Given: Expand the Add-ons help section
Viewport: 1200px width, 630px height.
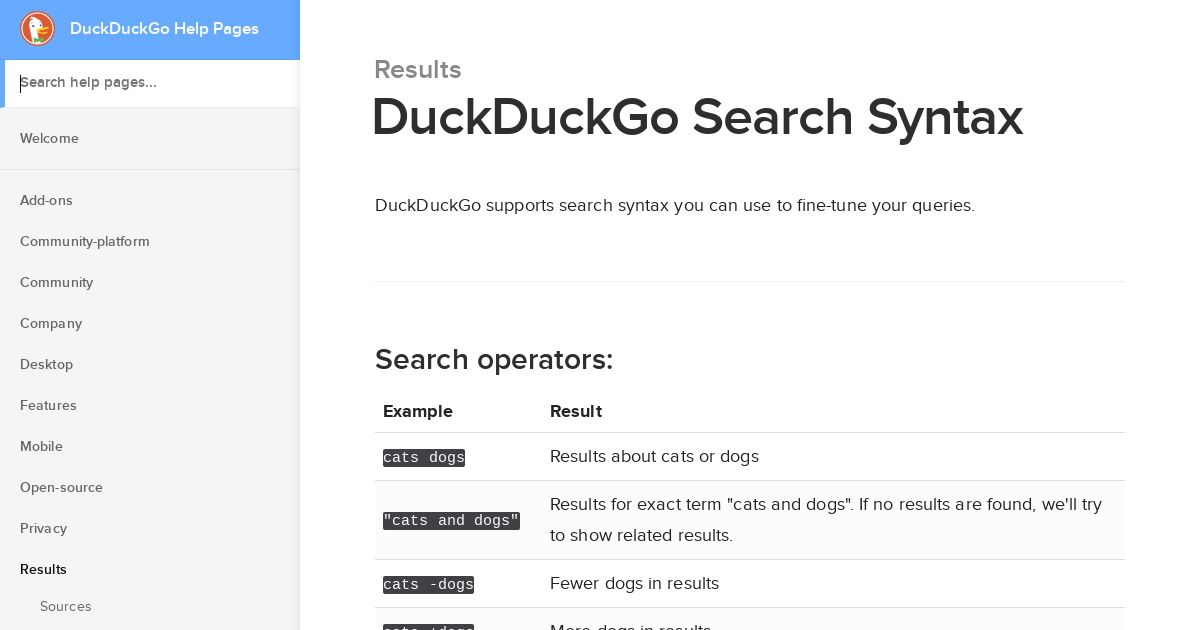Looking at the screenshot, I should click(x=46, y=201).
